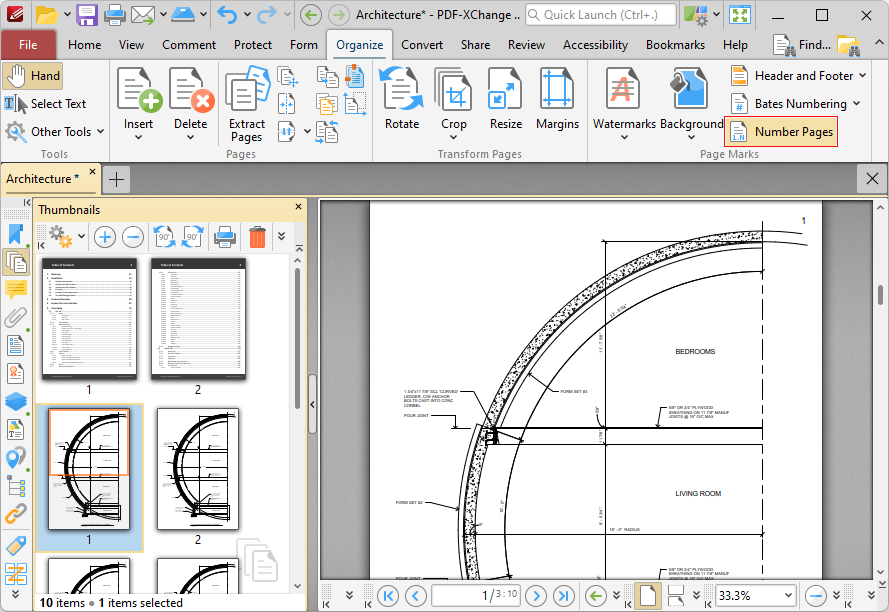Go to the next page

[x=536, y=596]
